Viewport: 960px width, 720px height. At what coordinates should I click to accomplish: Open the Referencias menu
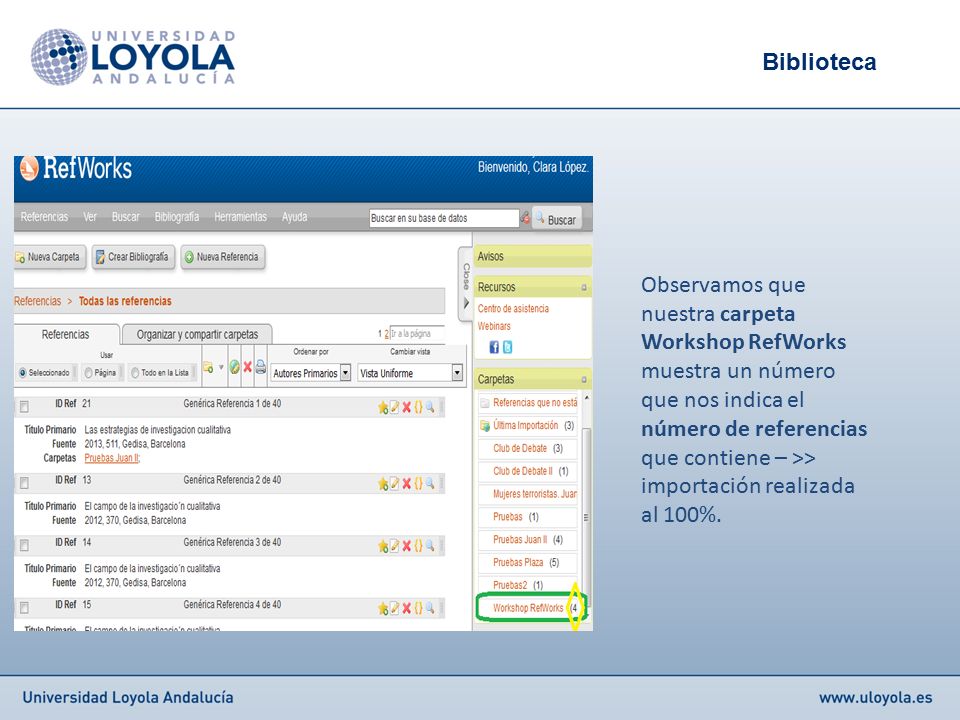(x=44, y=217)
